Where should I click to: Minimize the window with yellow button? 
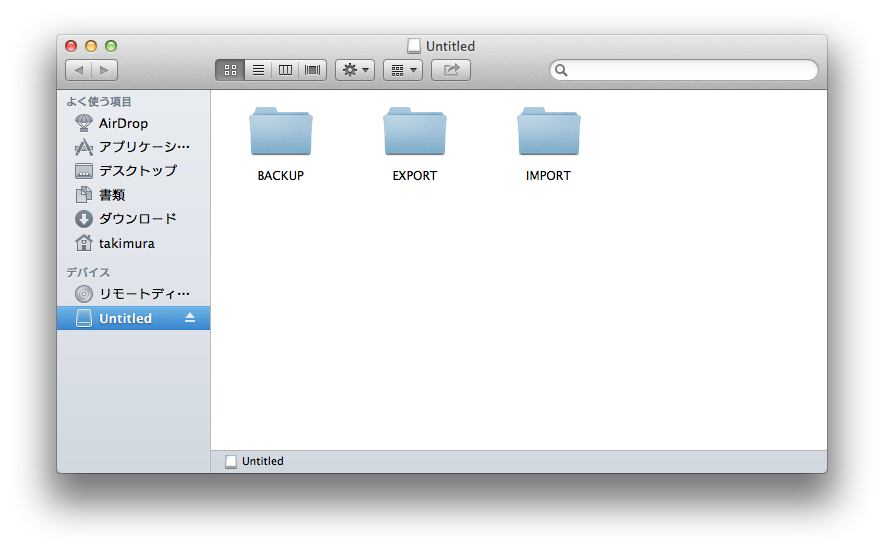[x=91, y=46]
